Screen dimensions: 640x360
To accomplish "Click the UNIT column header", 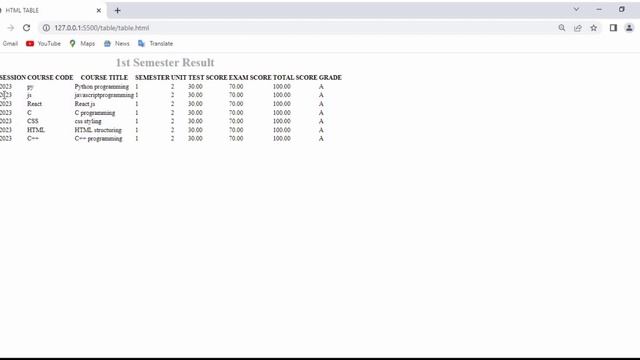I will (179, 78).
